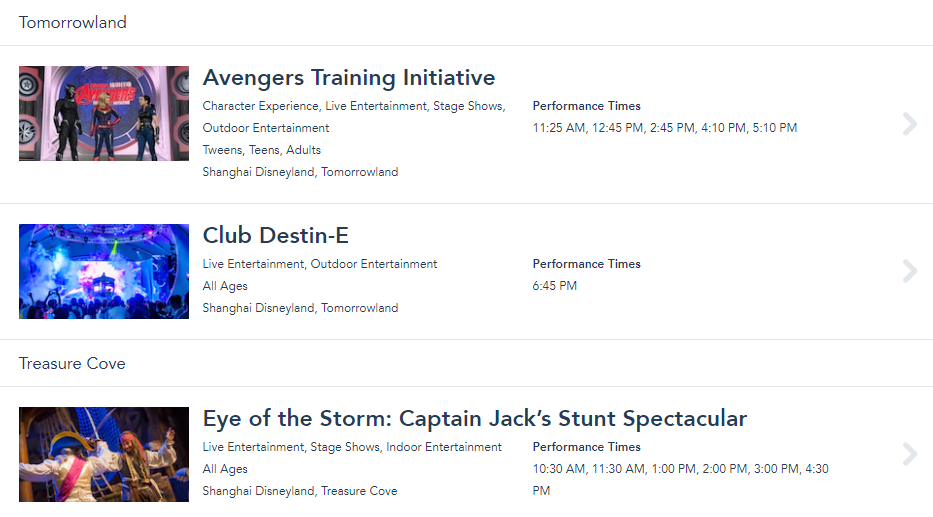This screenshot has height=517, width=933.
Task: Click the Club Destin-E thumbnail image
Action: click(x=104, y=271)
